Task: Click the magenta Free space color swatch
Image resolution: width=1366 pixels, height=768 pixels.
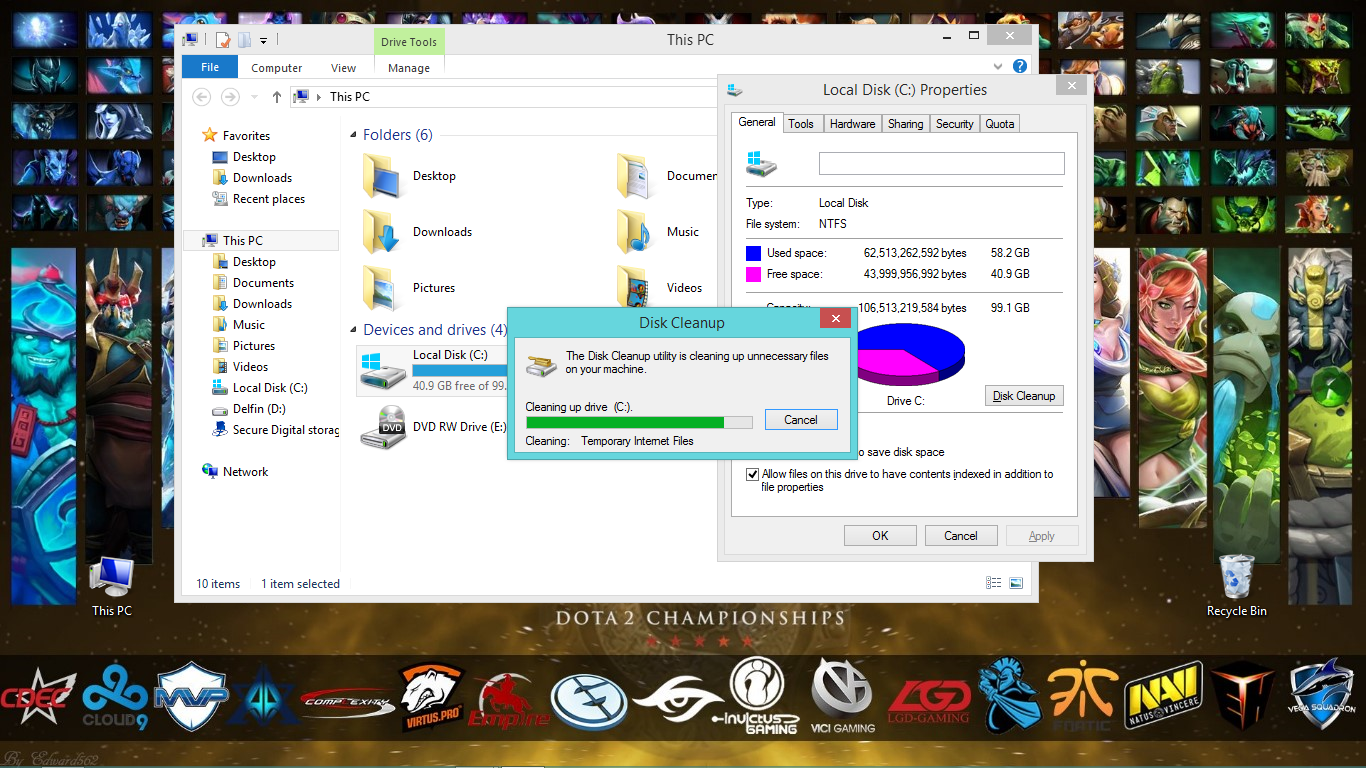Action: click(753, 274)
